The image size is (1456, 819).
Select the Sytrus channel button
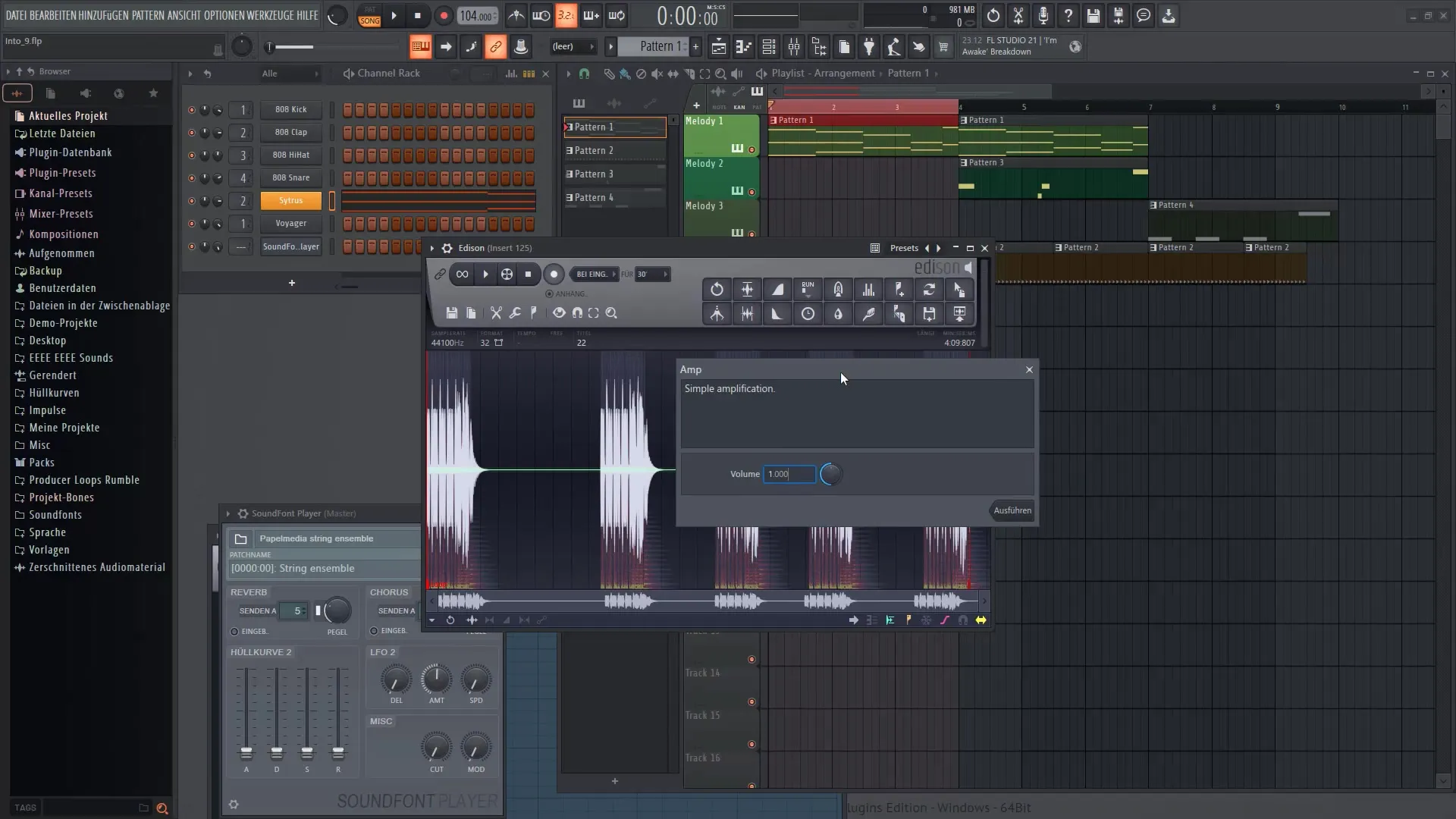291,201
